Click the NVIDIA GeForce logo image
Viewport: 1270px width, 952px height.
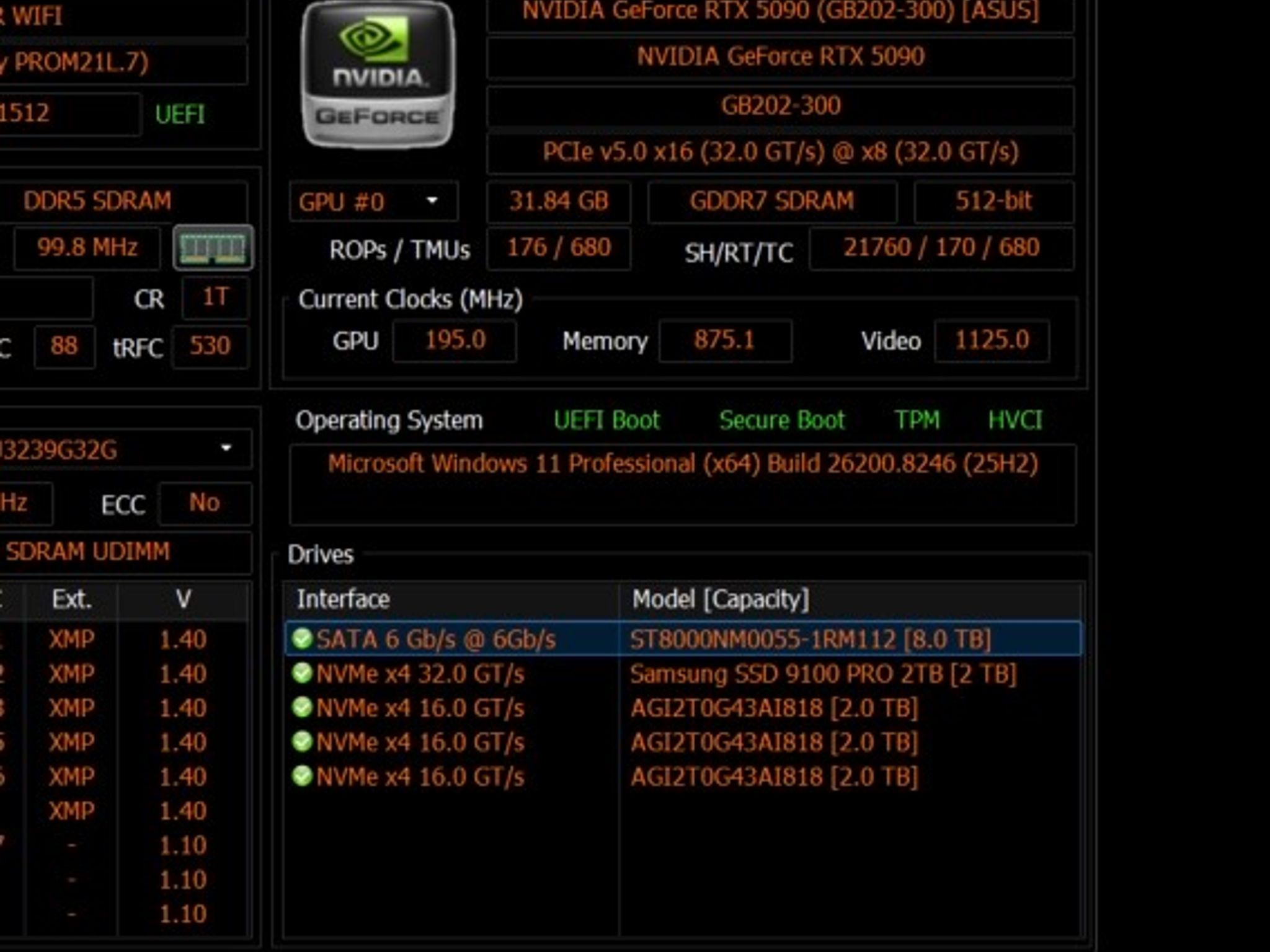point(378,74)
